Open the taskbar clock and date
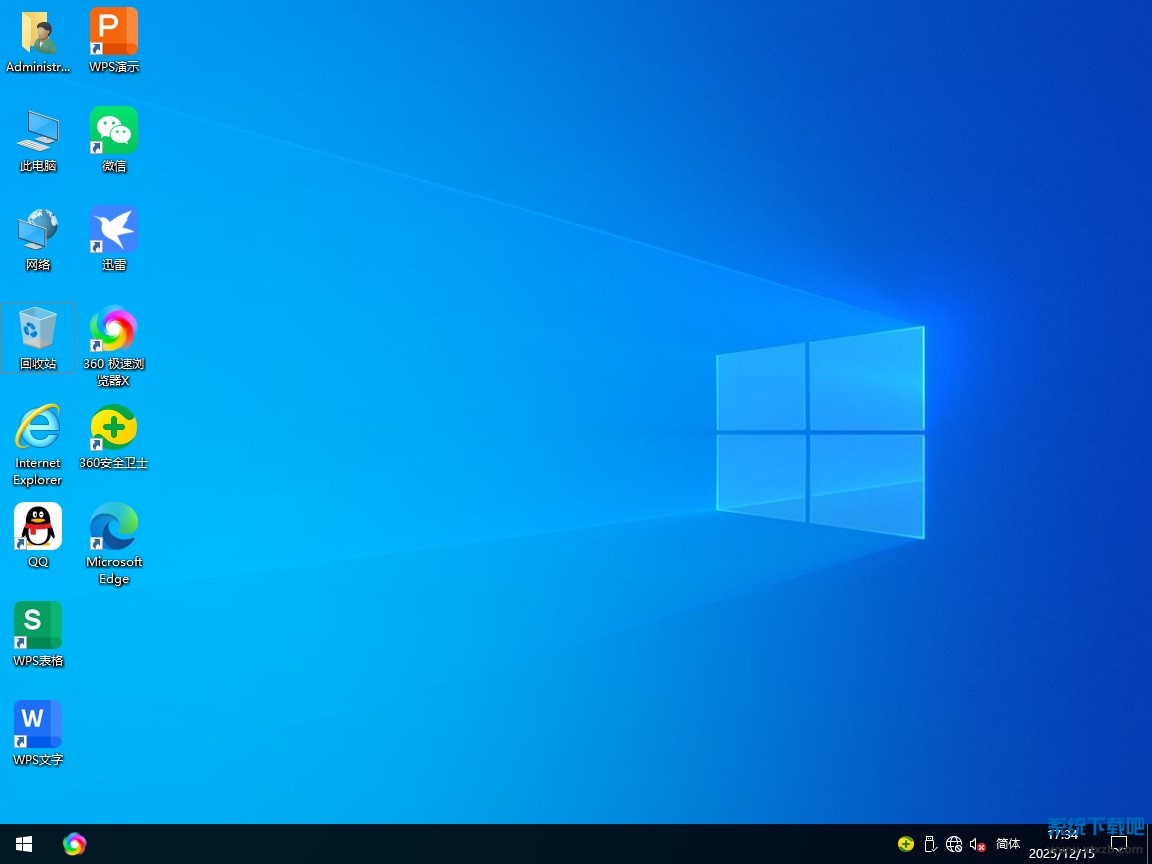 point(1062,844)
